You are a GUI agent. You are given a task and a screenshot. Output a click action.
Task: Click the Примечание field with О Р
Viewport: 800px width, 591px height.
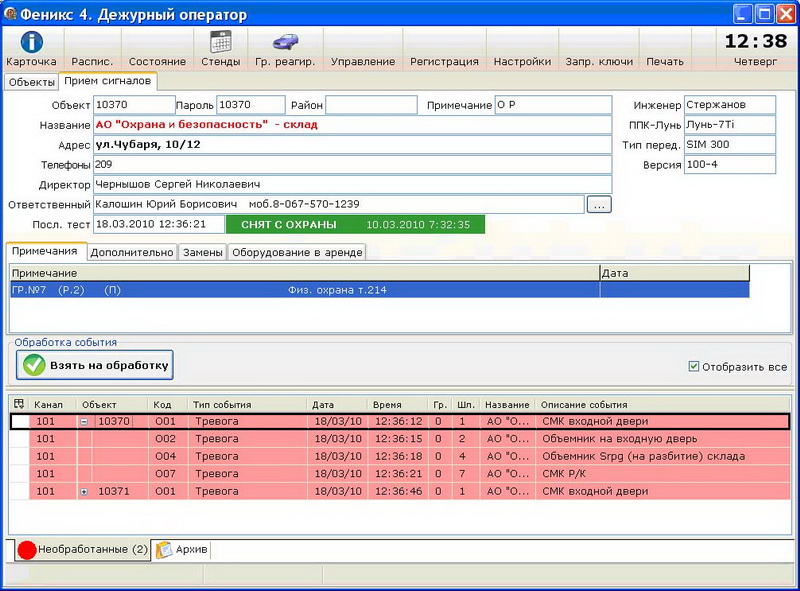click(x=553, y=105)
